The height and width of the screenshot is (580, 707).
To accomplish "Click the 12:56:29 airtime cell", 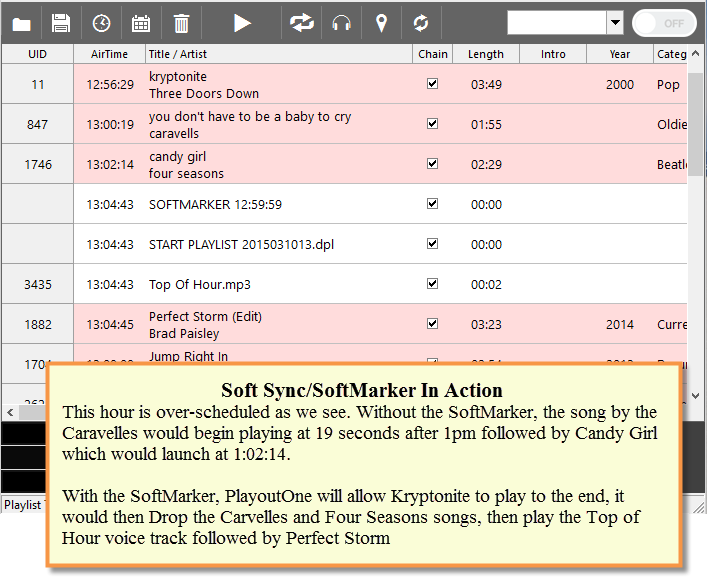I will tap(110, 84).
